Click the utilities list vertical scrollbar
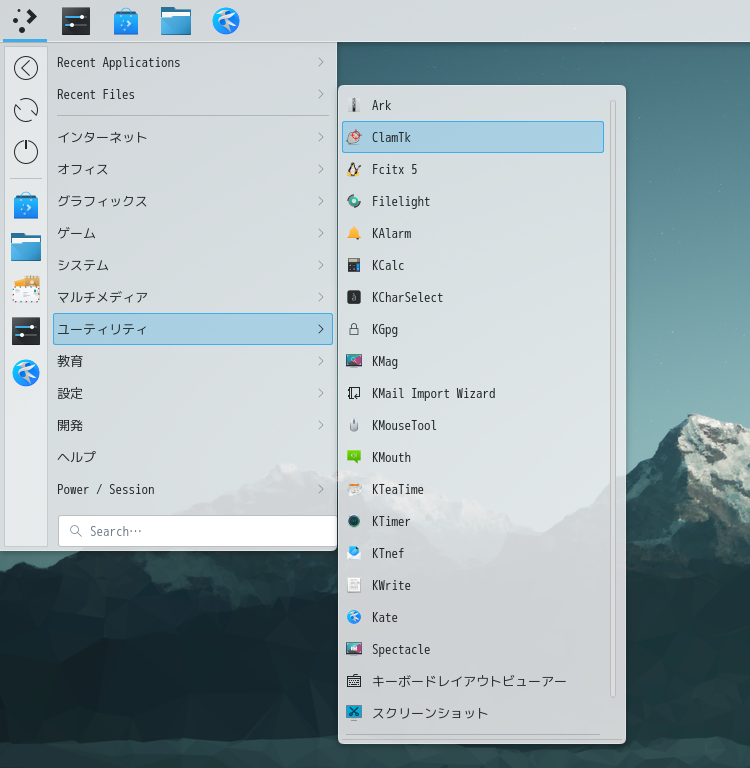 [x=613, y=398]
